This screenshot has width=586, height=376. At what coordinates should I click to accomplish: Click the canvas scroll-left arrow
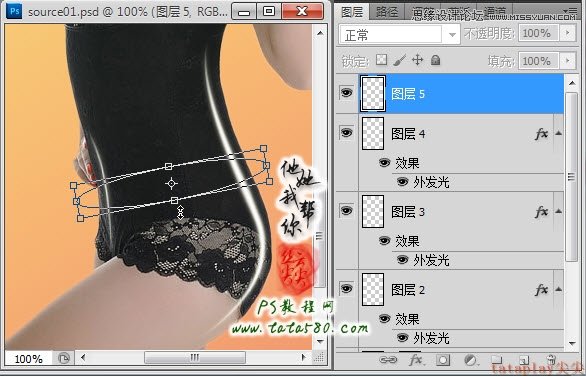tap(83, 357)
